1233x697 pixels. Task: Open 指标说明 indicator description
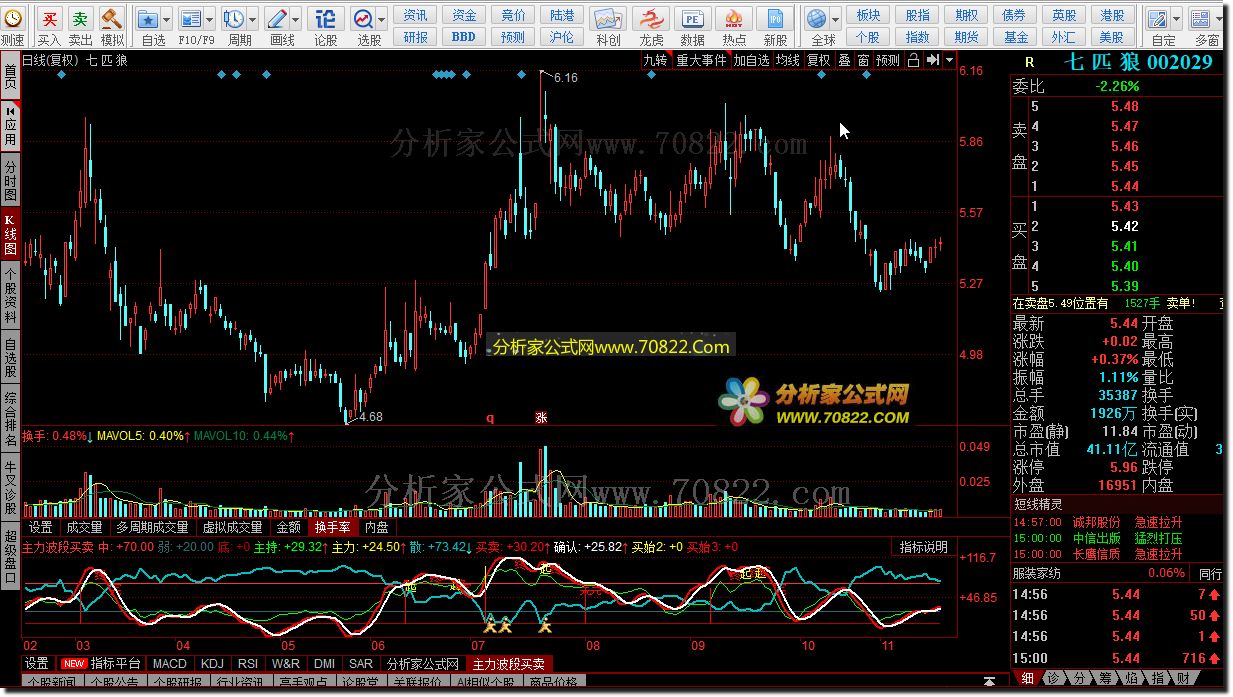pyautogui.click(x=923, y=547)
